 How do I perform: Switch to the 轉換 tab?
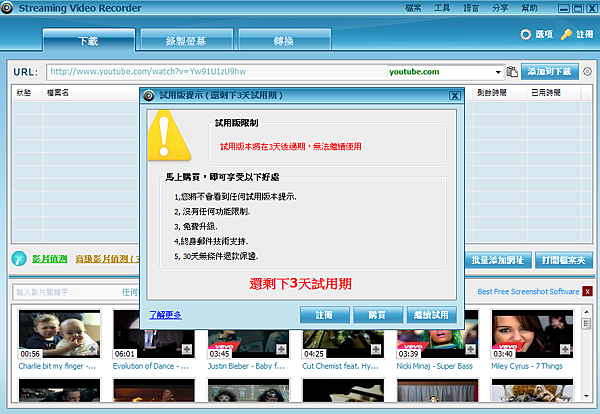tap(285, 40)
